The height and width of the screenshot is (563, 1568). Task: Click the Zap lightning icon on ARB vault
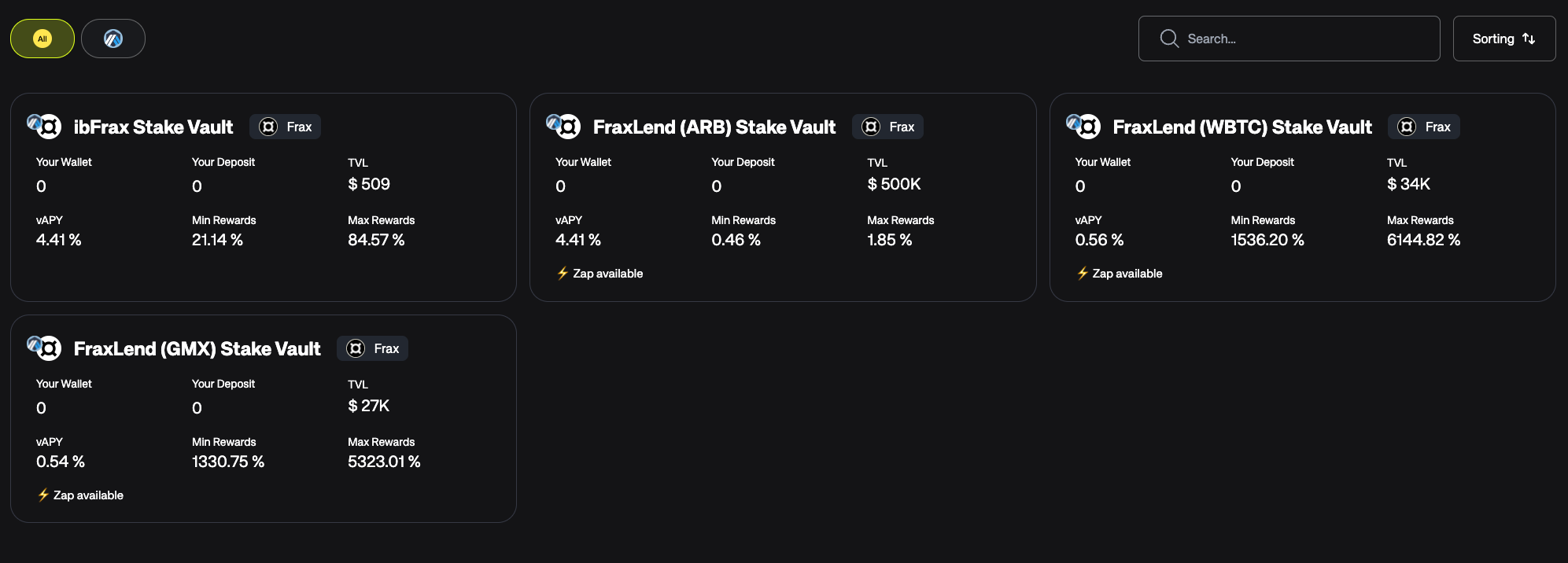(563, 274)
